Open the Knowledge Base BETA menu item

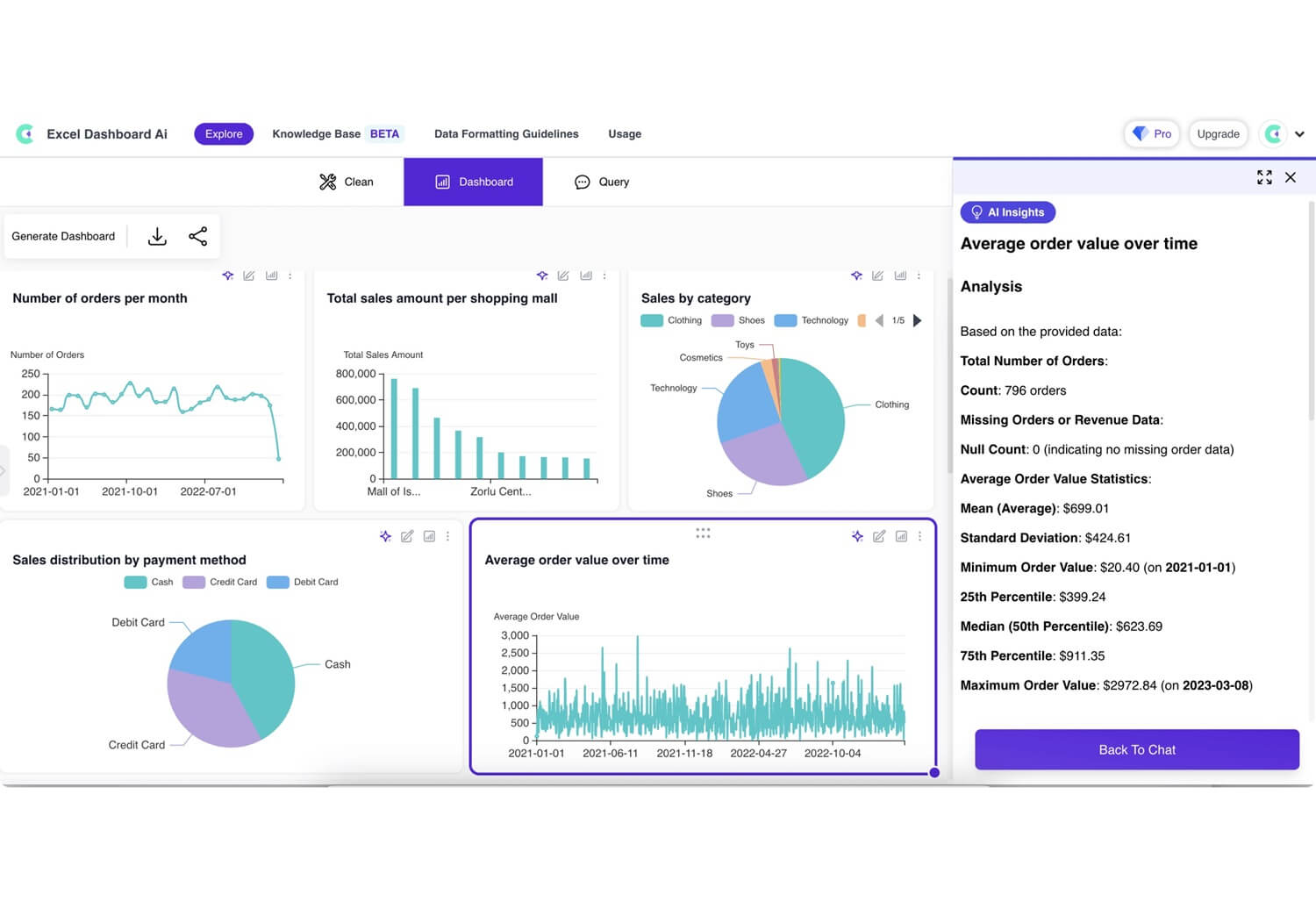click(337, 134)
